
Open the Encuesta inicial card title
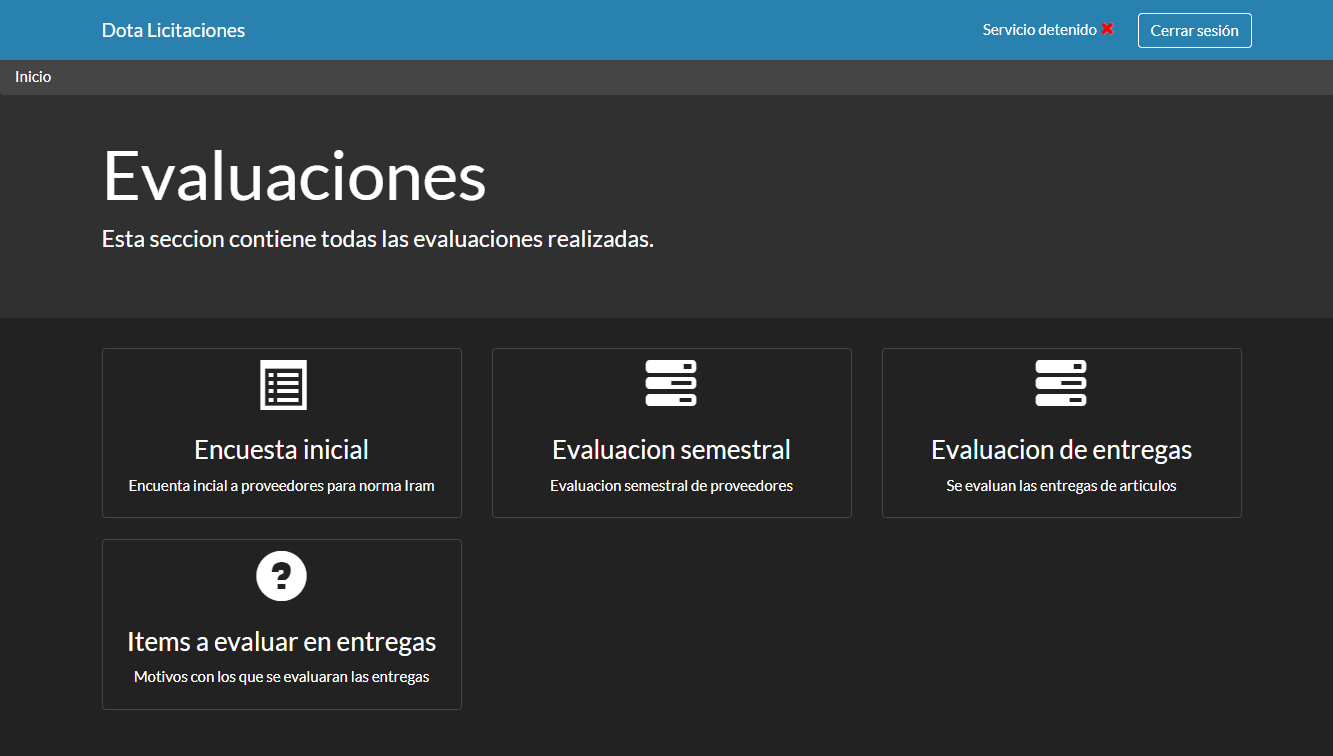(281, 450)
